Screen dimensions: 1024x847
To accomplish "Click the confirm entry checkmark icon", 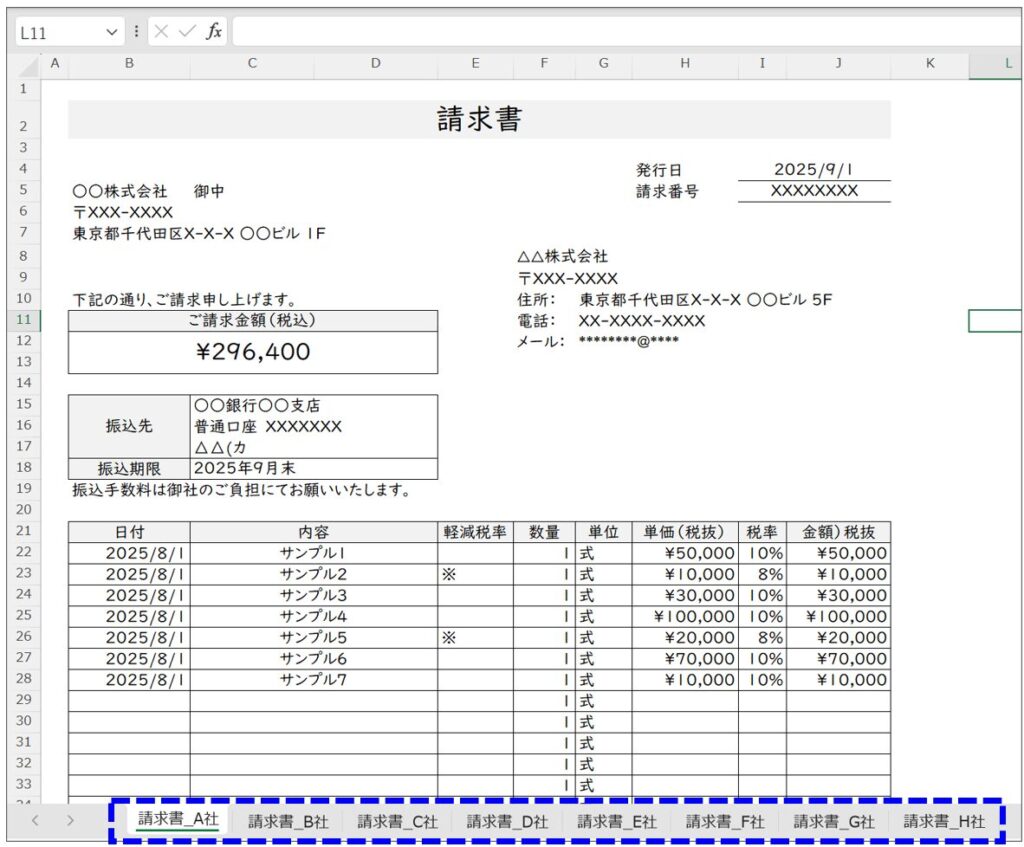I will (187, 31).
